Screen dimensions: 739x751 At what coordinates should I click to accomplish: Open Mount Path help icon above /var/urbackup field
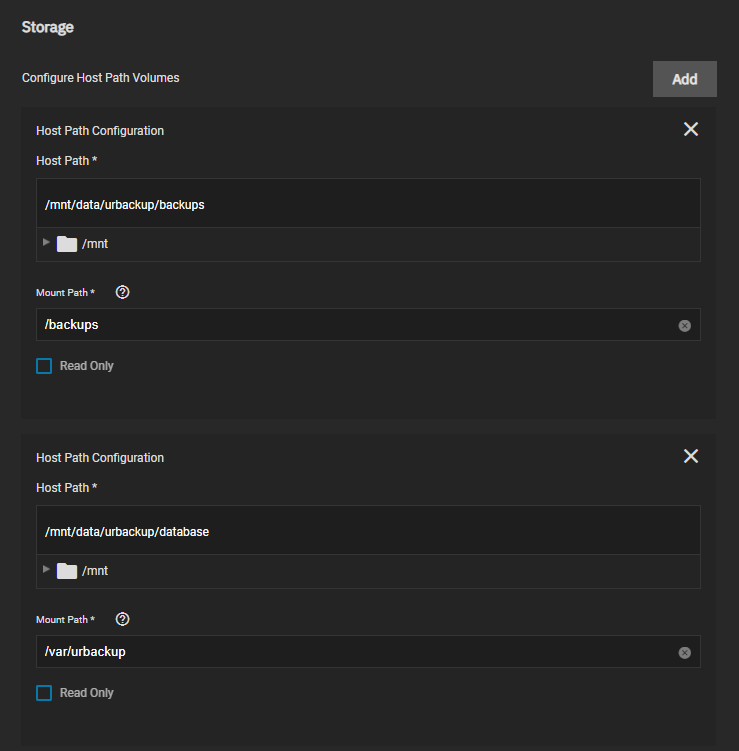[x=123, y=620]
